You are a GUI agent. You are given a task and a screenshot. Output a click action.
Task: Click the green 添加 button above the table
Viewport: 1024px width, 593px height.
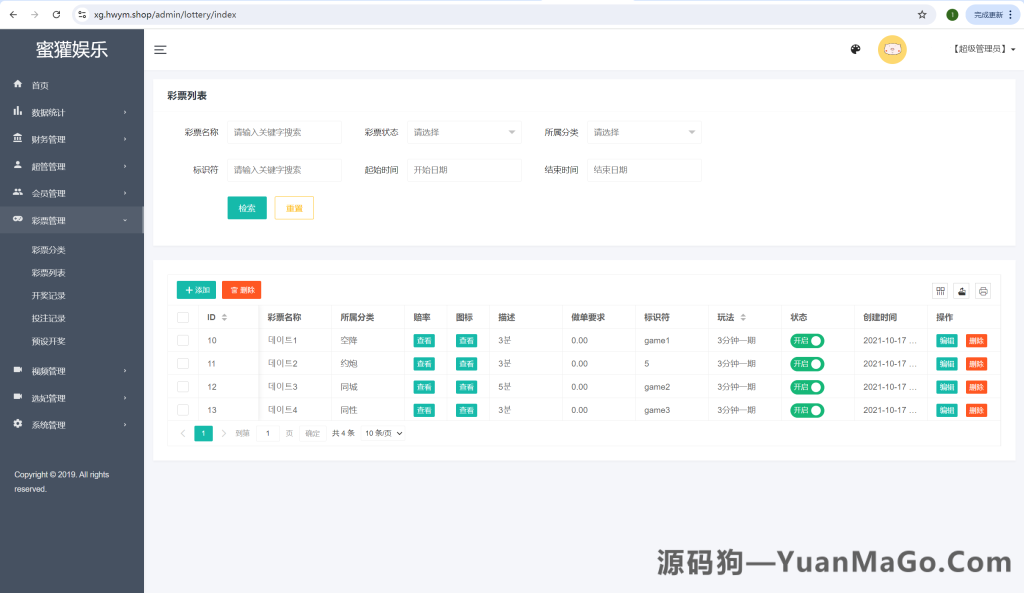[x=196, y=289]
